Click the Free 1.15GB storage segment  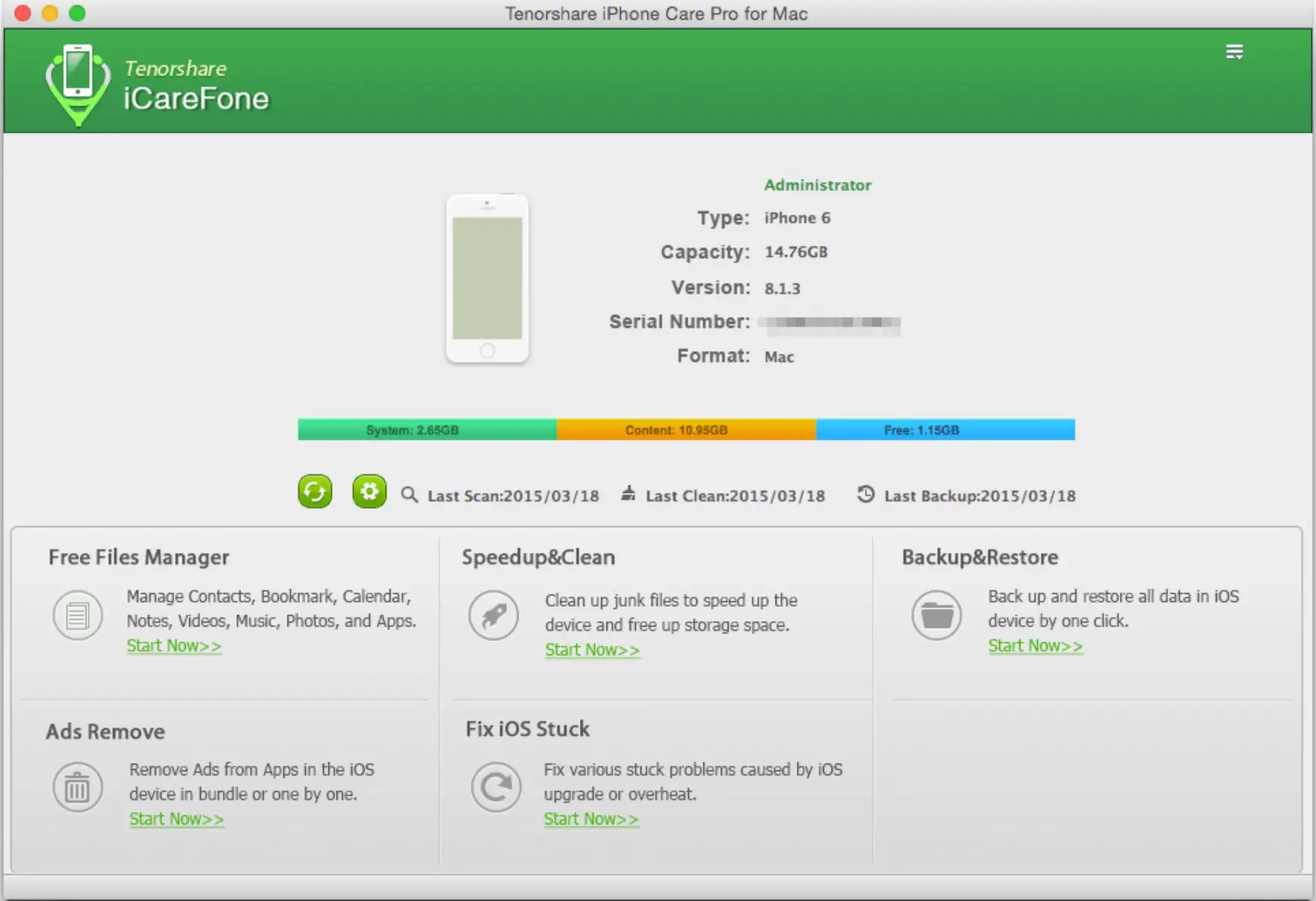(945, 429)
